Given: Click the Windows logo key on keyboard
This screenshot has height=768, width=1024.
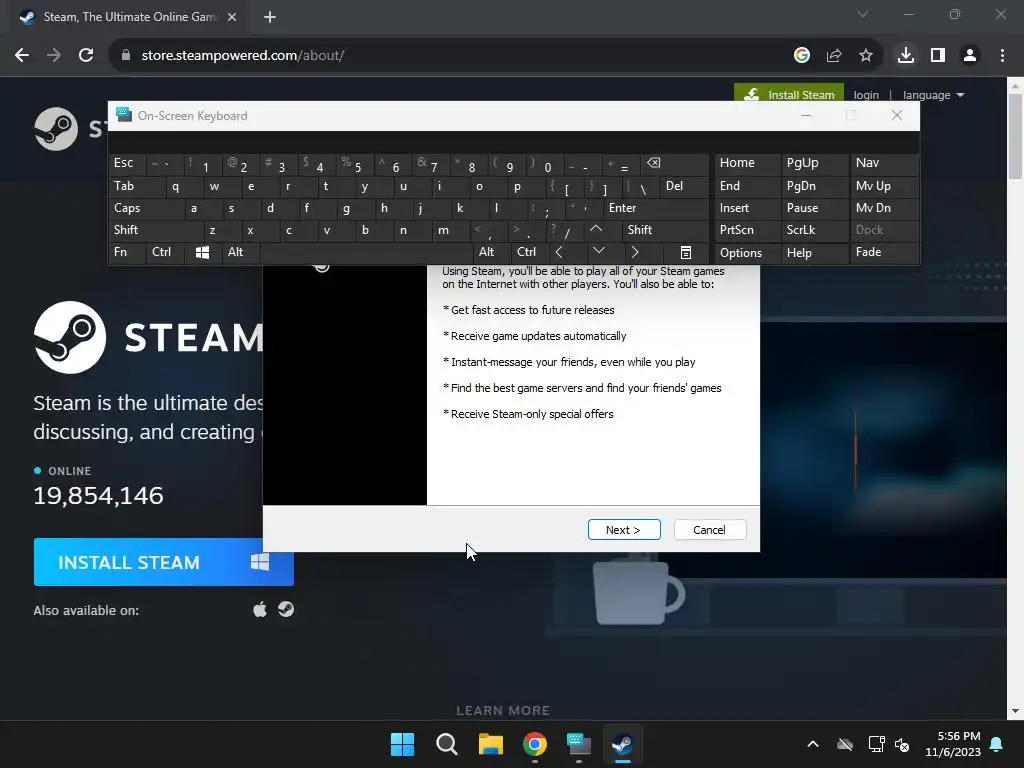Looking at the screenshot, I should point(202,252).
